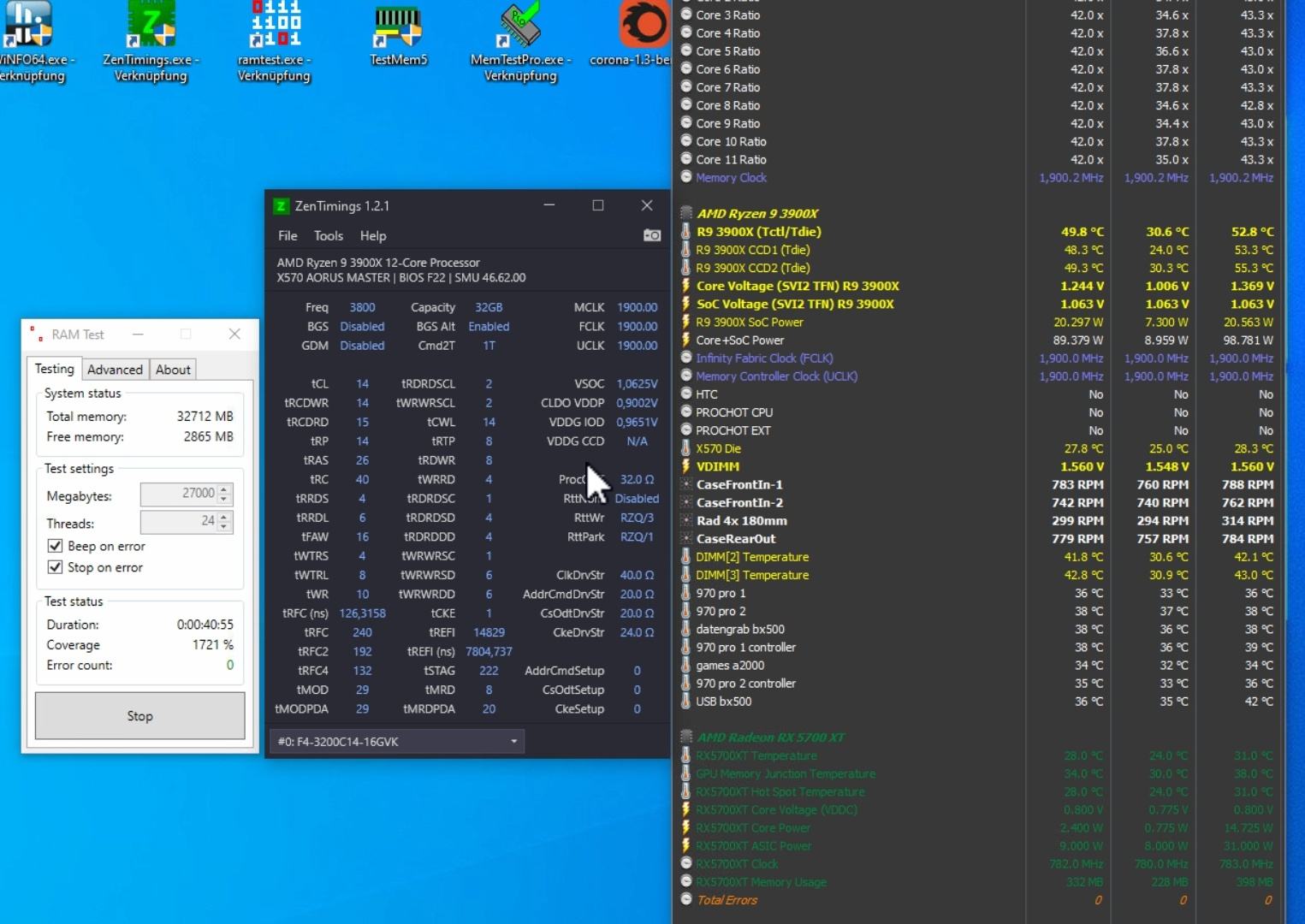Click fan icon for Rad 4x 180mm row
This screenshot has height=924, width=1305.
686,520
